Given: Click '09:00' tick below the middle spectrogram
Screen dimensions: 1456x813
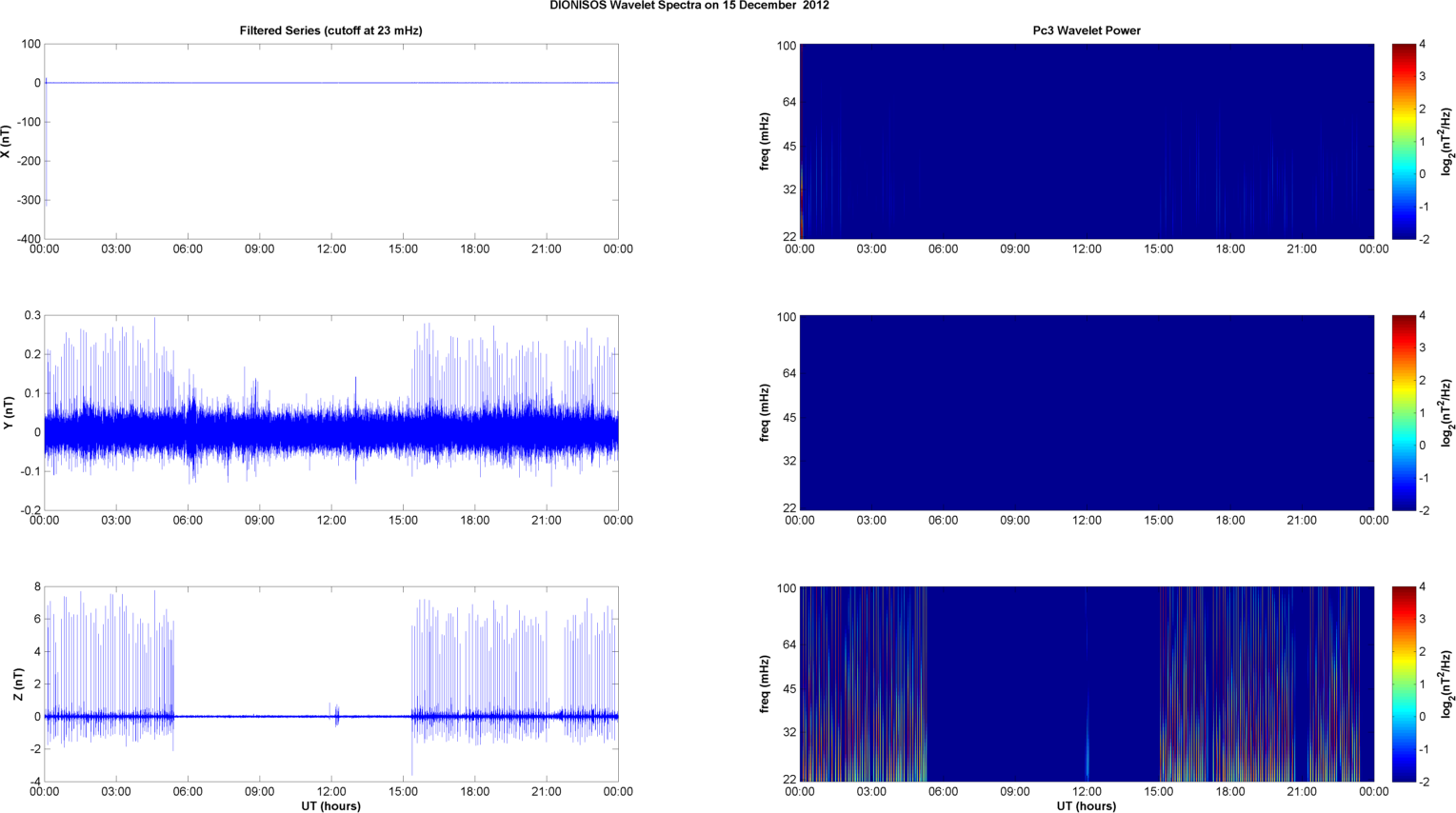Looking at the screenshot, I should [x=1015, y=521].
